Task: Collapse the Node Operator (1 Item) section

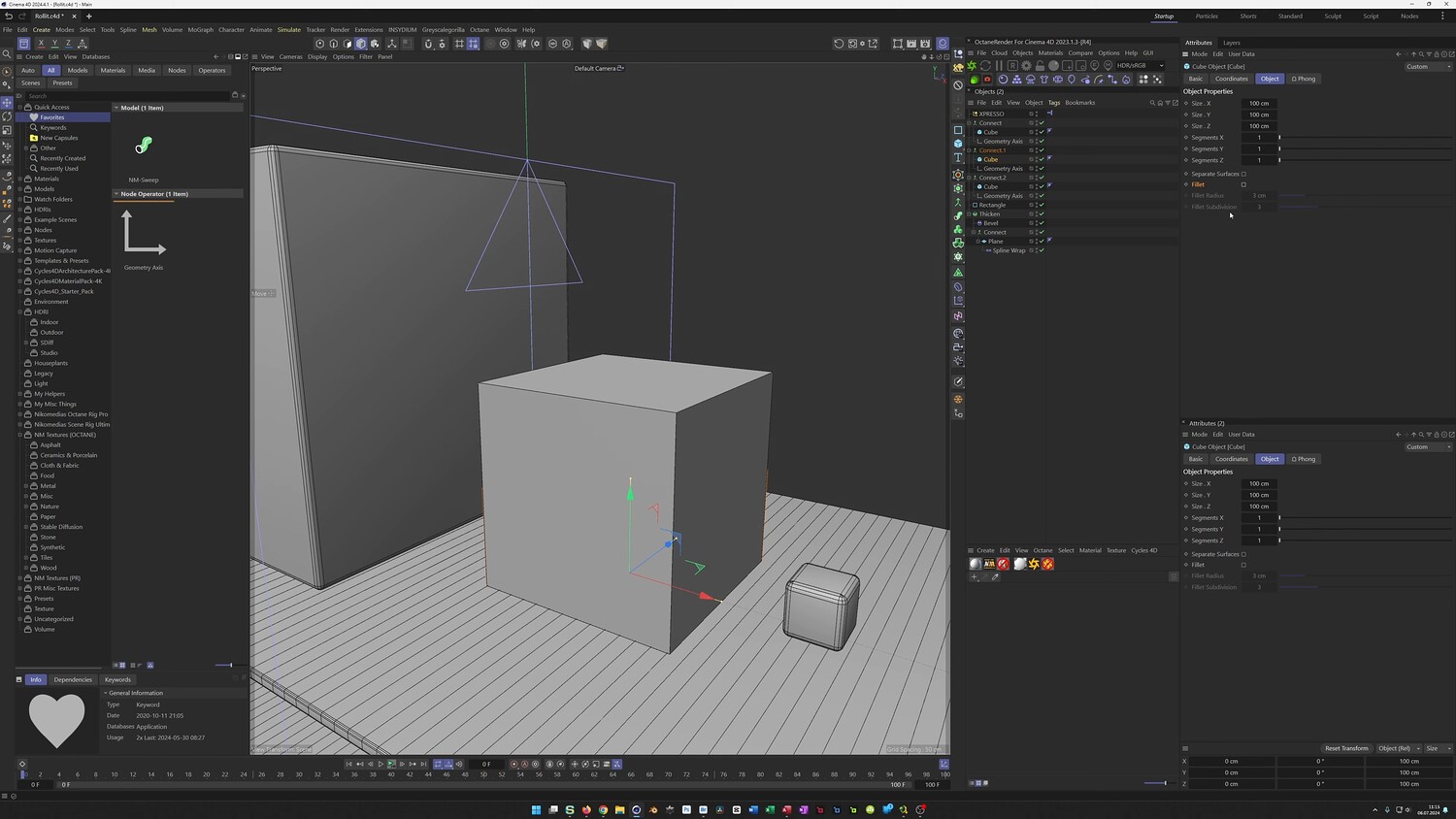Action: (116, 194)
